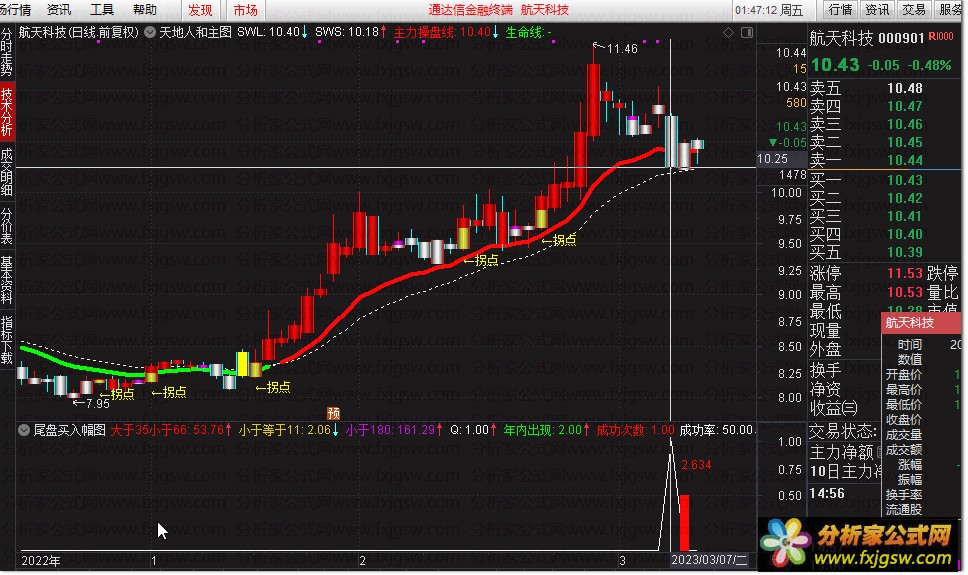Click the 天地人和主图 indicator name

coord(196,32)
